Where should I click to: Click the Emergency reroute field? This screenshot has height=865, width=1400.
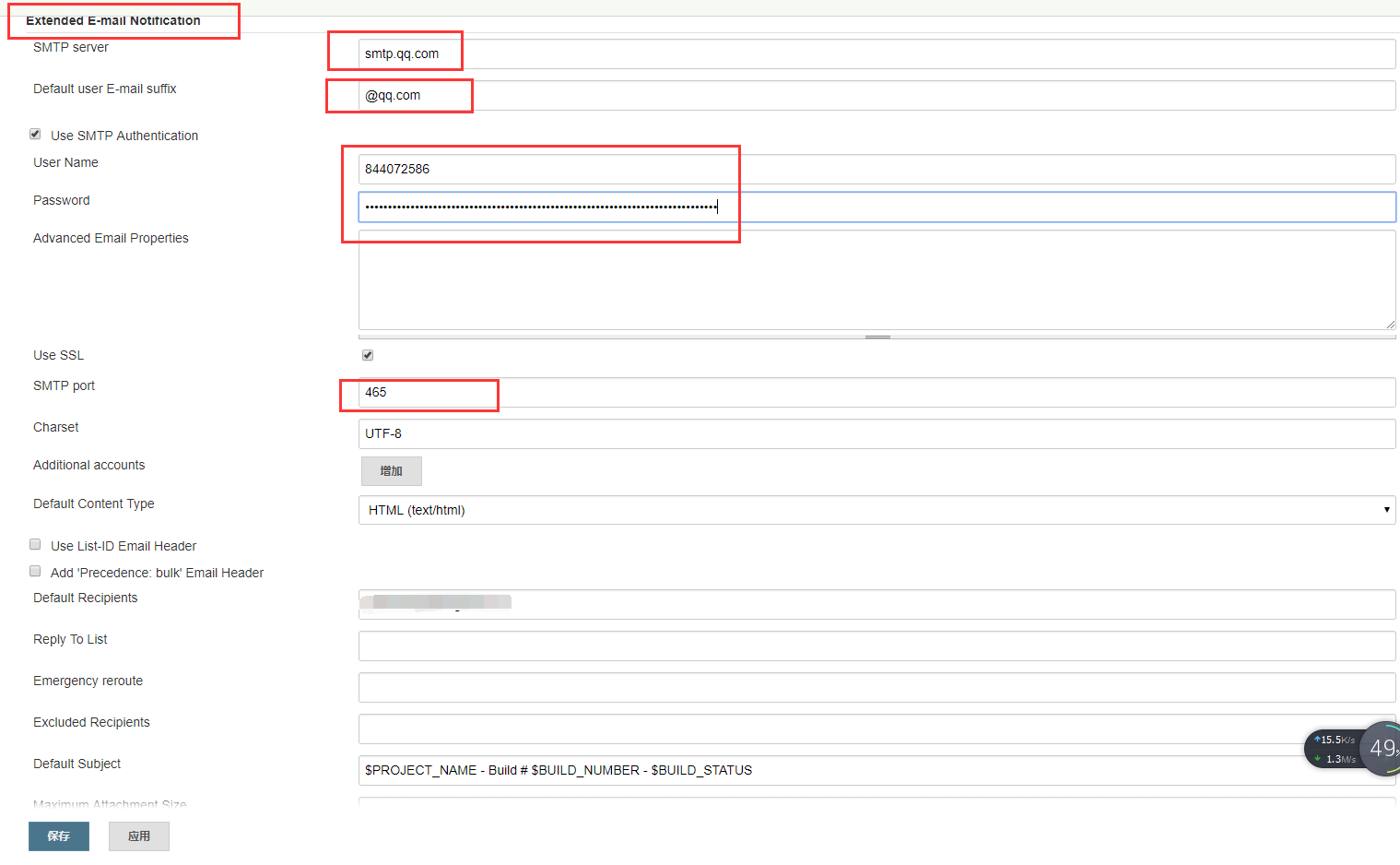click(876, 687)
